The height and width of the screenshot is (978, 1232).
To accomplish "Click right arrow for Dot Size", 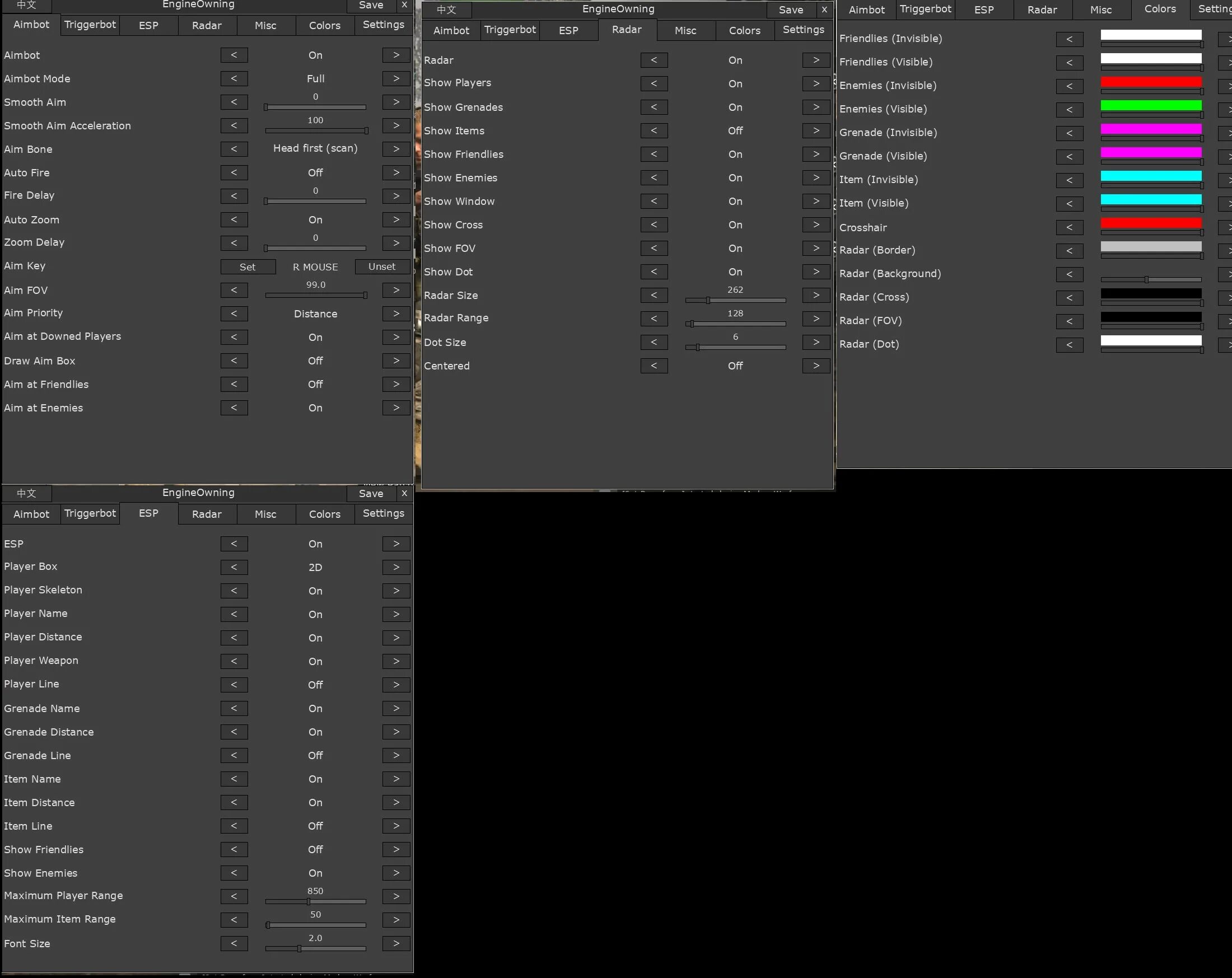I will (x=816, y=342).
